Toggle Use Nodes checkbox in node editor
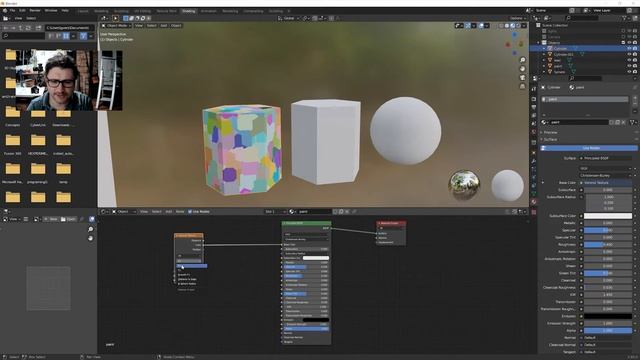 click(190, 211)
